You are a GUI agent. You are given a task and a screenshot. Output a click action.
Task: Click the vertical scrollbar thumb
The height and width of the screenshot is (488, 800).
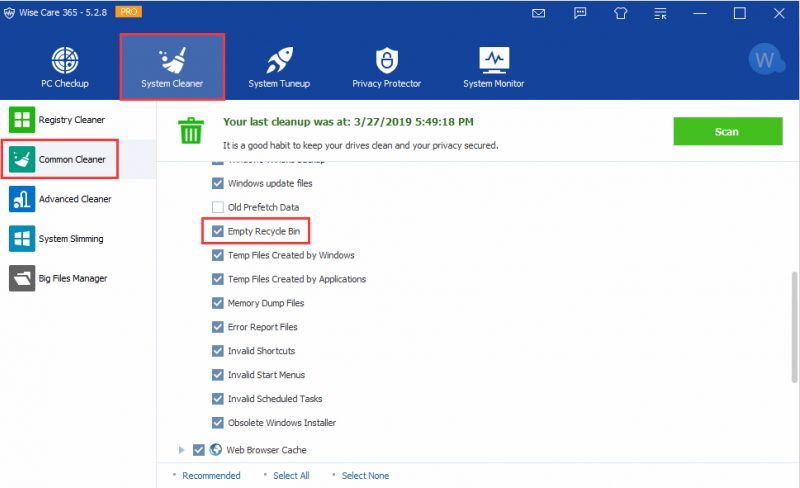794,327
